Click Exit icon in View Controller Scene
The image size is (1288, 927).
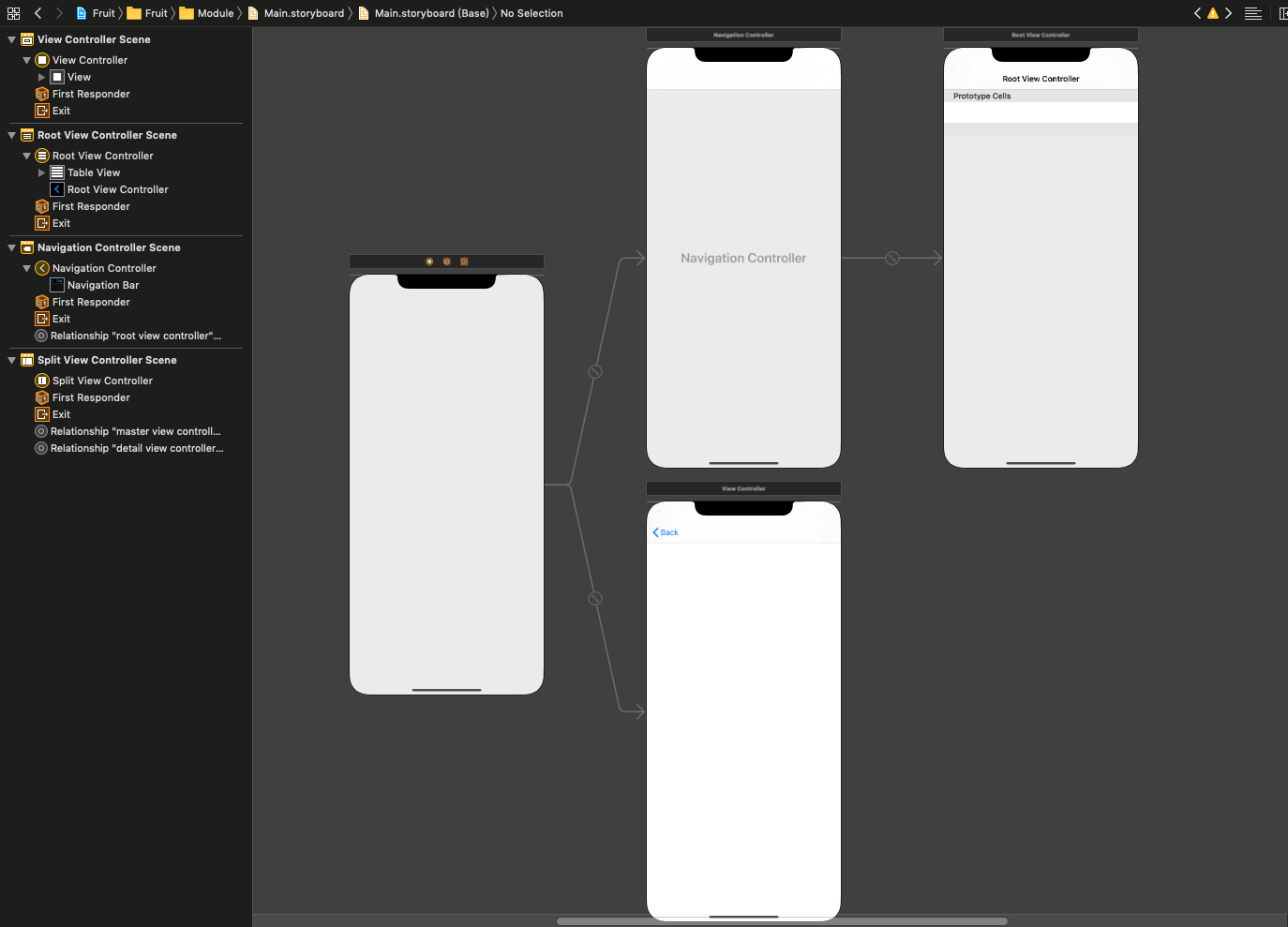click(x=42, y=111)
